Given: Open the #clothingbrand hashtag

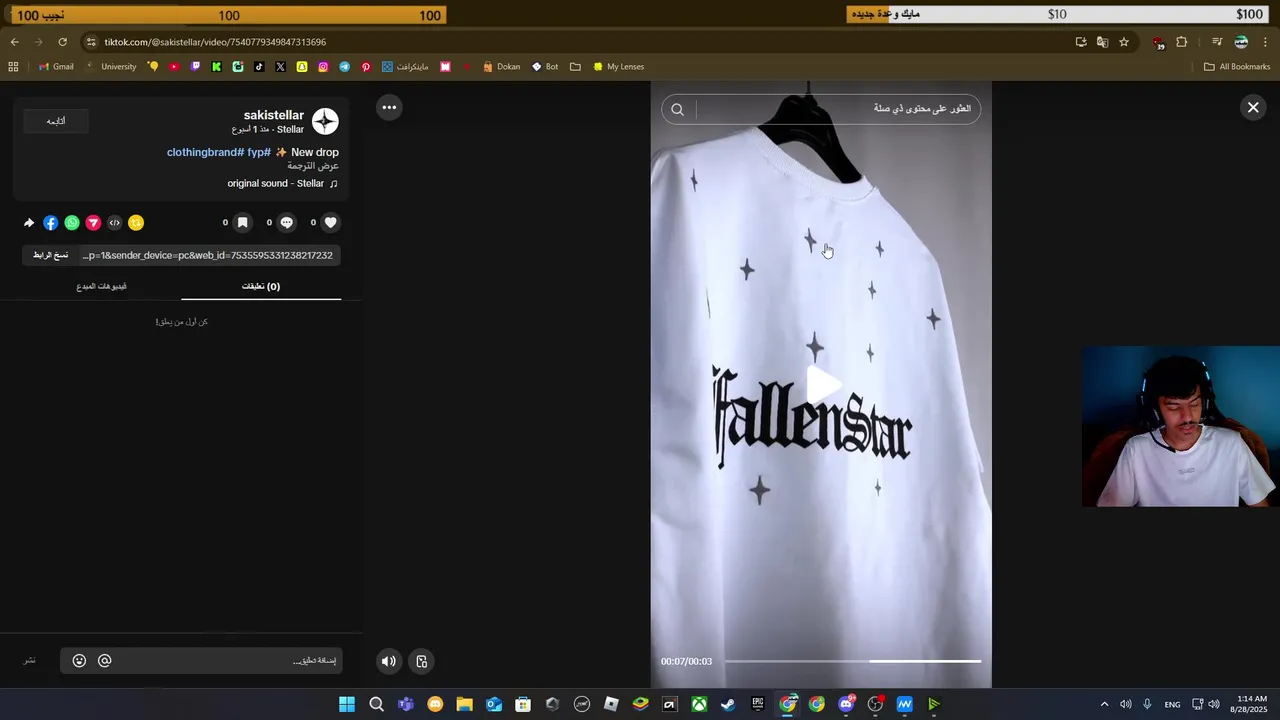Looking at the screenshot, I should 205,152.
